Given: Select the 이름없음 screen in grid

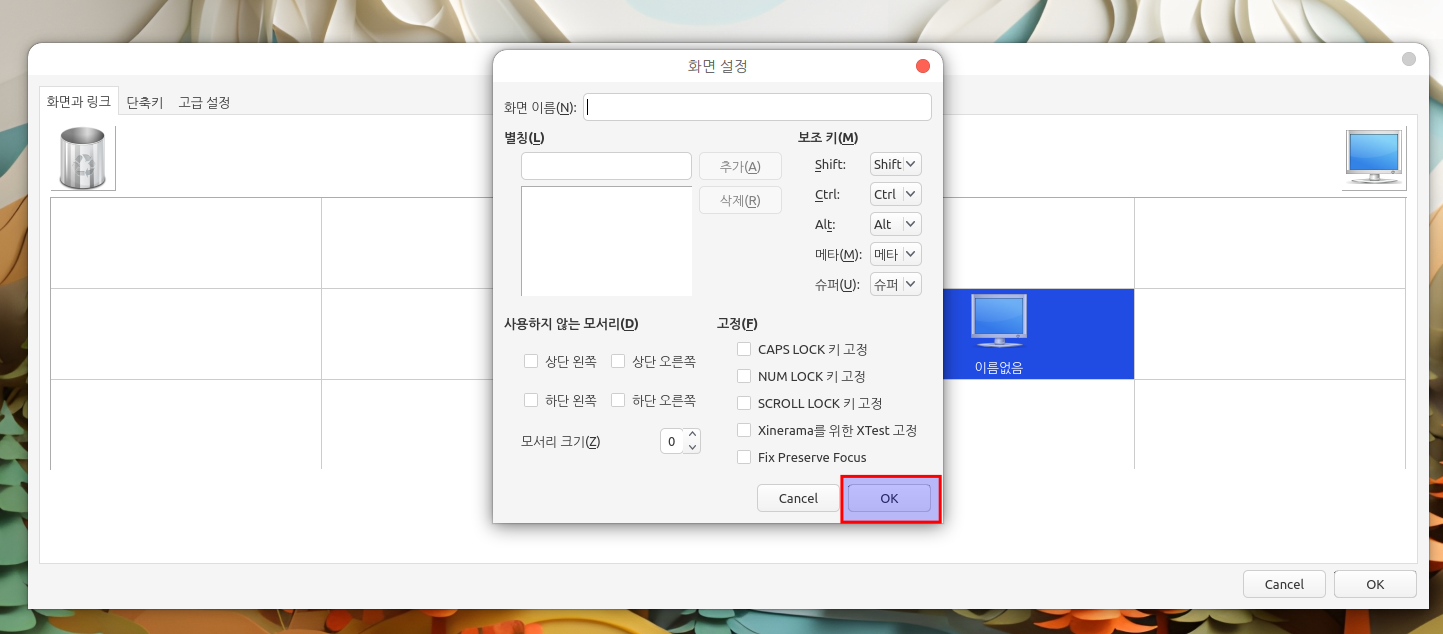Looking at the screenshot, I should pos(999,333).
